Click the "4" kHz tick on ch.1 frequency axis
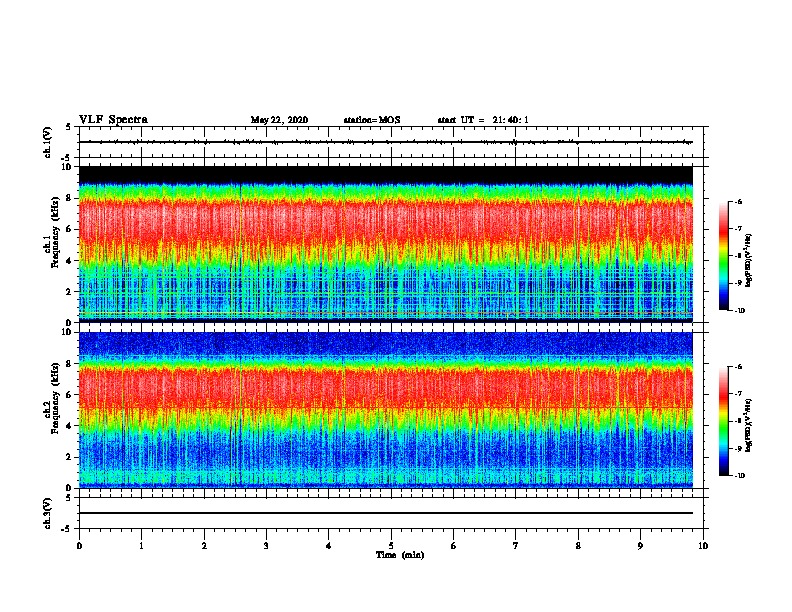 tap(69, 261)
